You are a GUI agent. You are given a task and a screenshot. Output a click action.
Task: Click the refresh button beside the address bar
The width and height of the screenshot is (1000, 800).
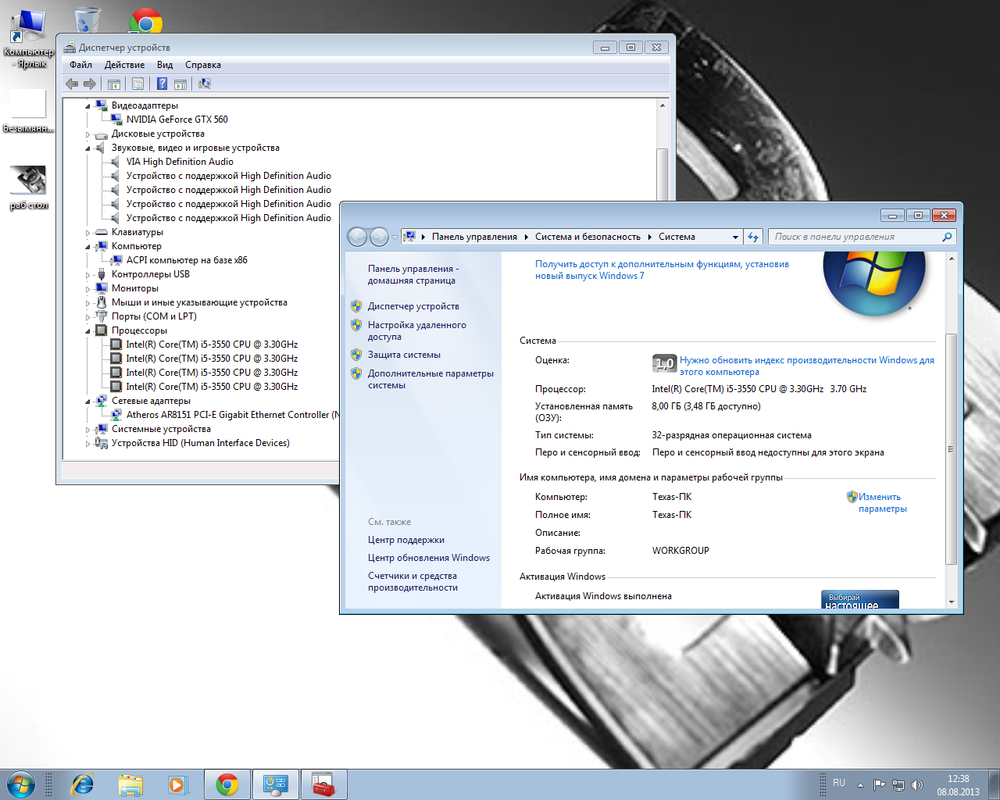point(753,237)
